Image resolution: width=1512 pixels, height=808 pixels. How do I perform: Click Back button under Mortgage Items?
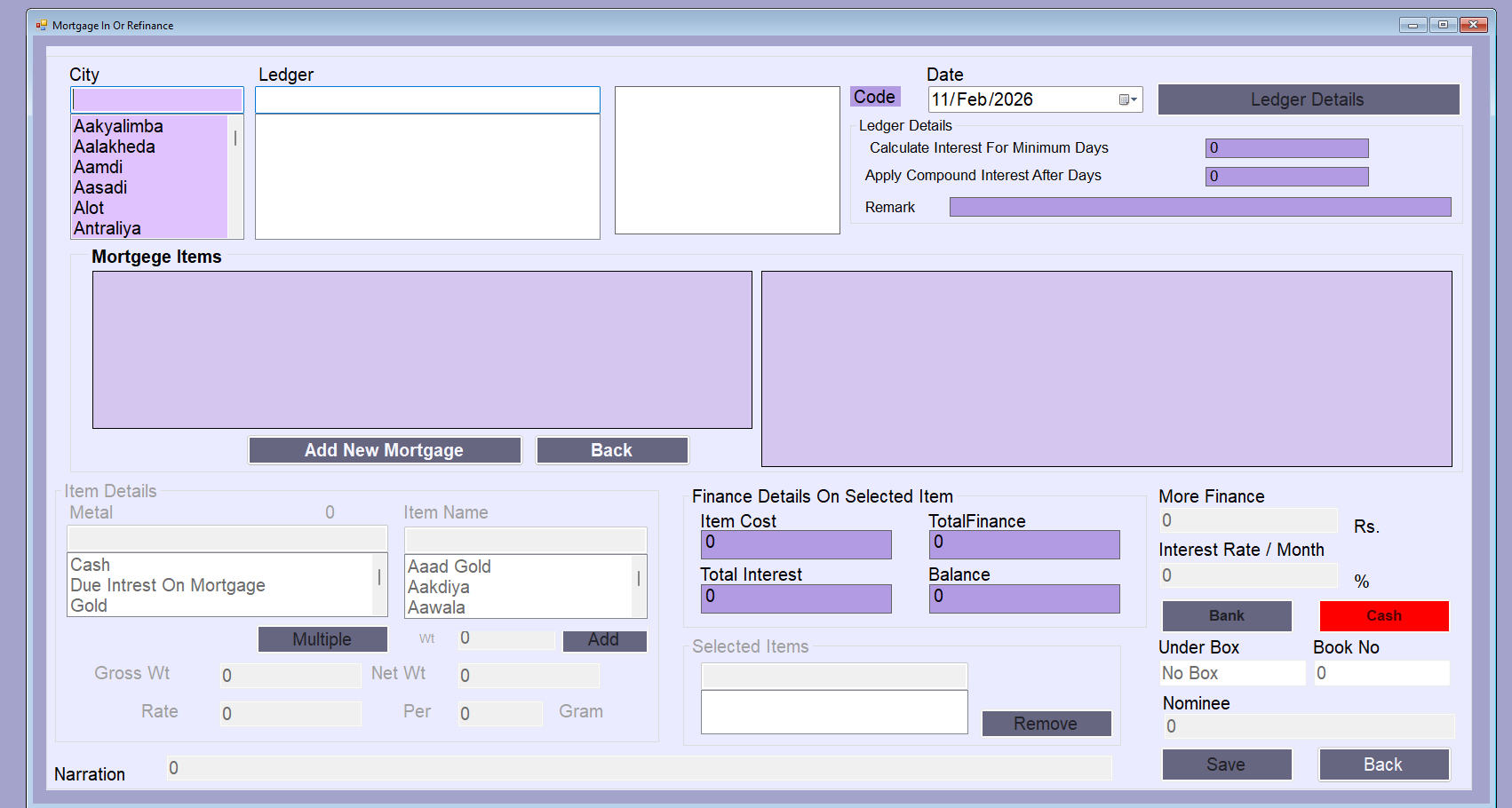point(612,450)
